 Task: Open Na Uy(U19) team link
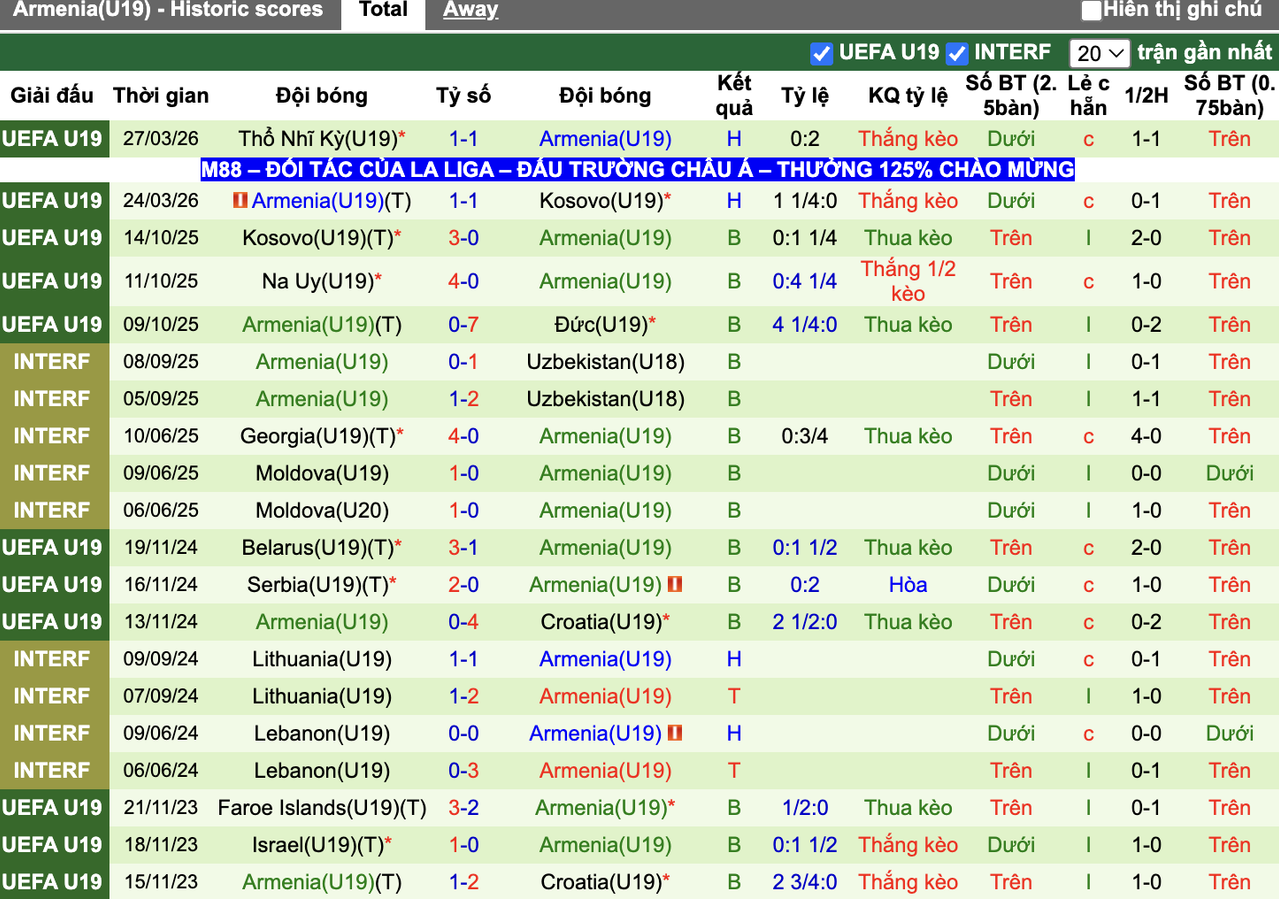coord(318,282)
